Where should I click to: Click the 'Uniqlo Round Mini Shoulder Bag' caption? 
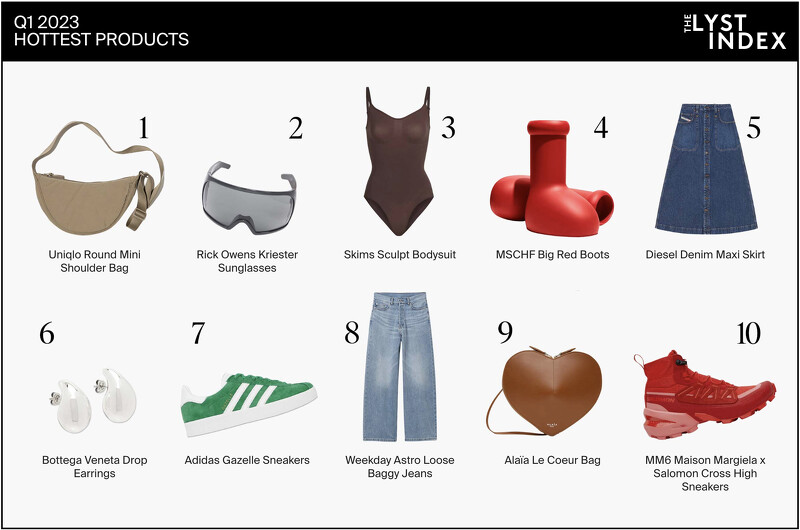pos(94,261)
